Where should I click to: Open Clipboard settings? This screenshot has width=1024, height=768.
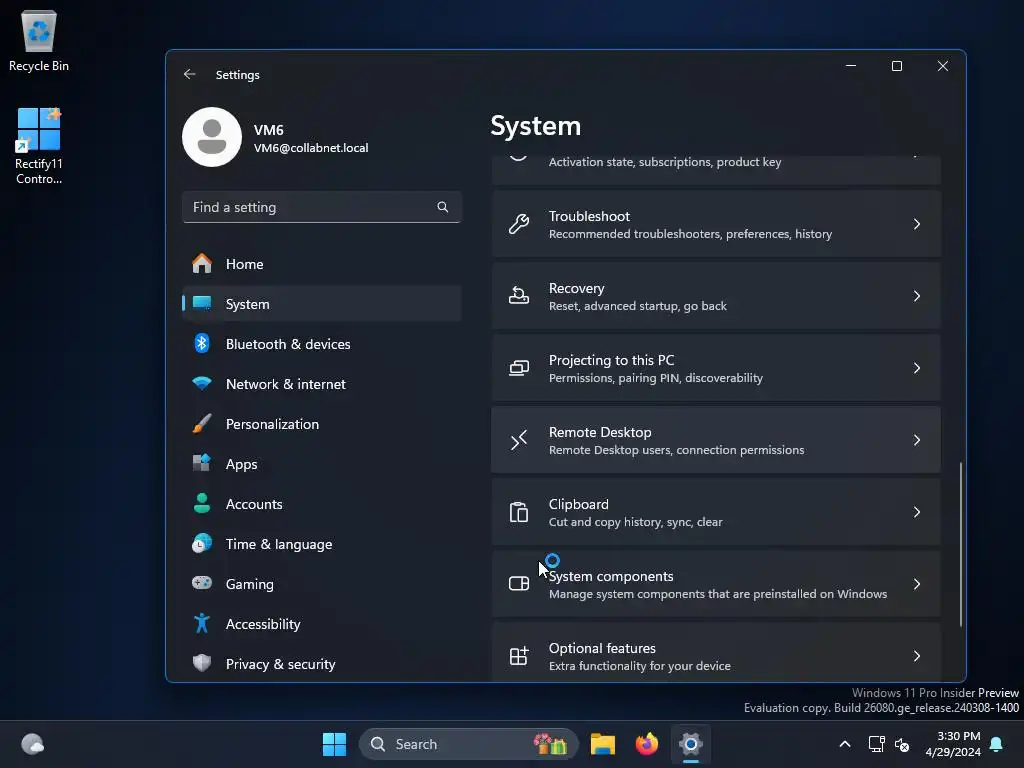(x=716, y=512)
